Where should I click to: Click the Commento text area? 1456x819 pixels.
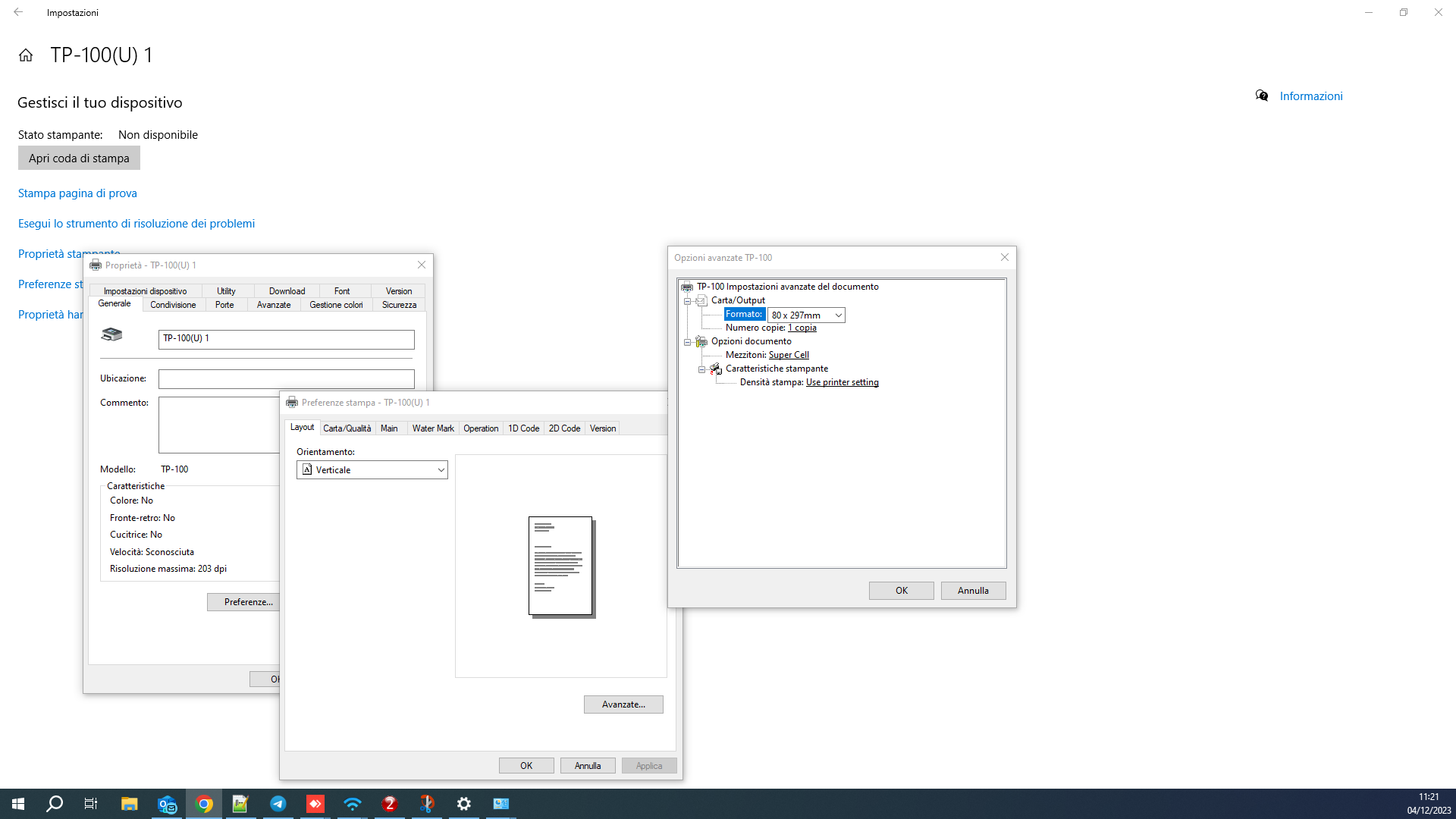[219, 425]
